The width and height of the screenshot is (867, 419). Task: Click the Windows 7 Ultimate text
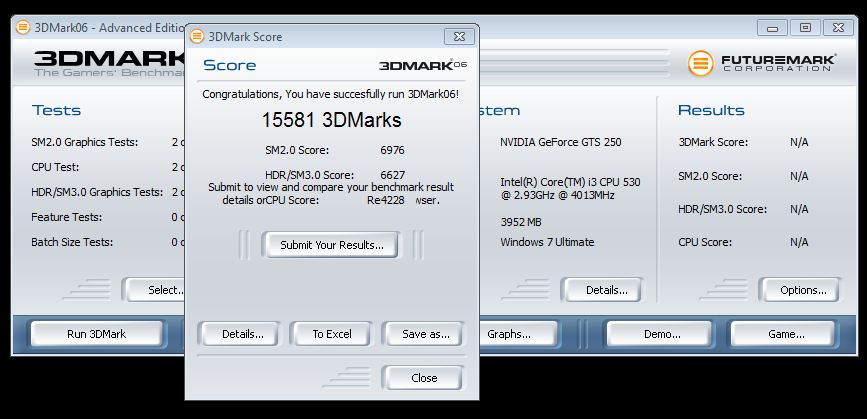[547, 242]
